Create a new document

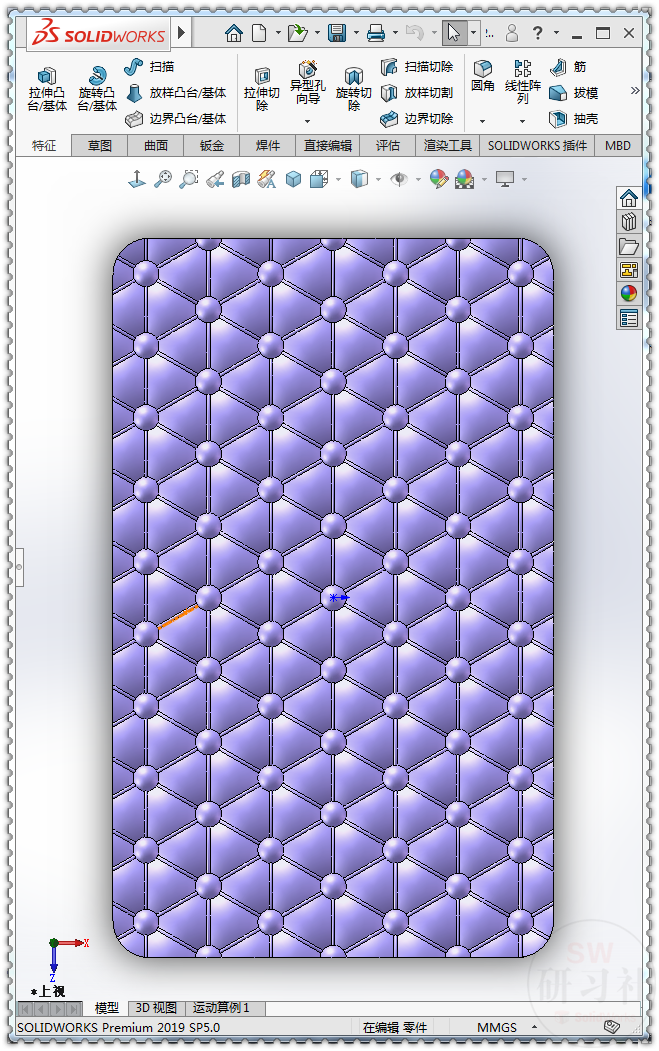[259, 33]
